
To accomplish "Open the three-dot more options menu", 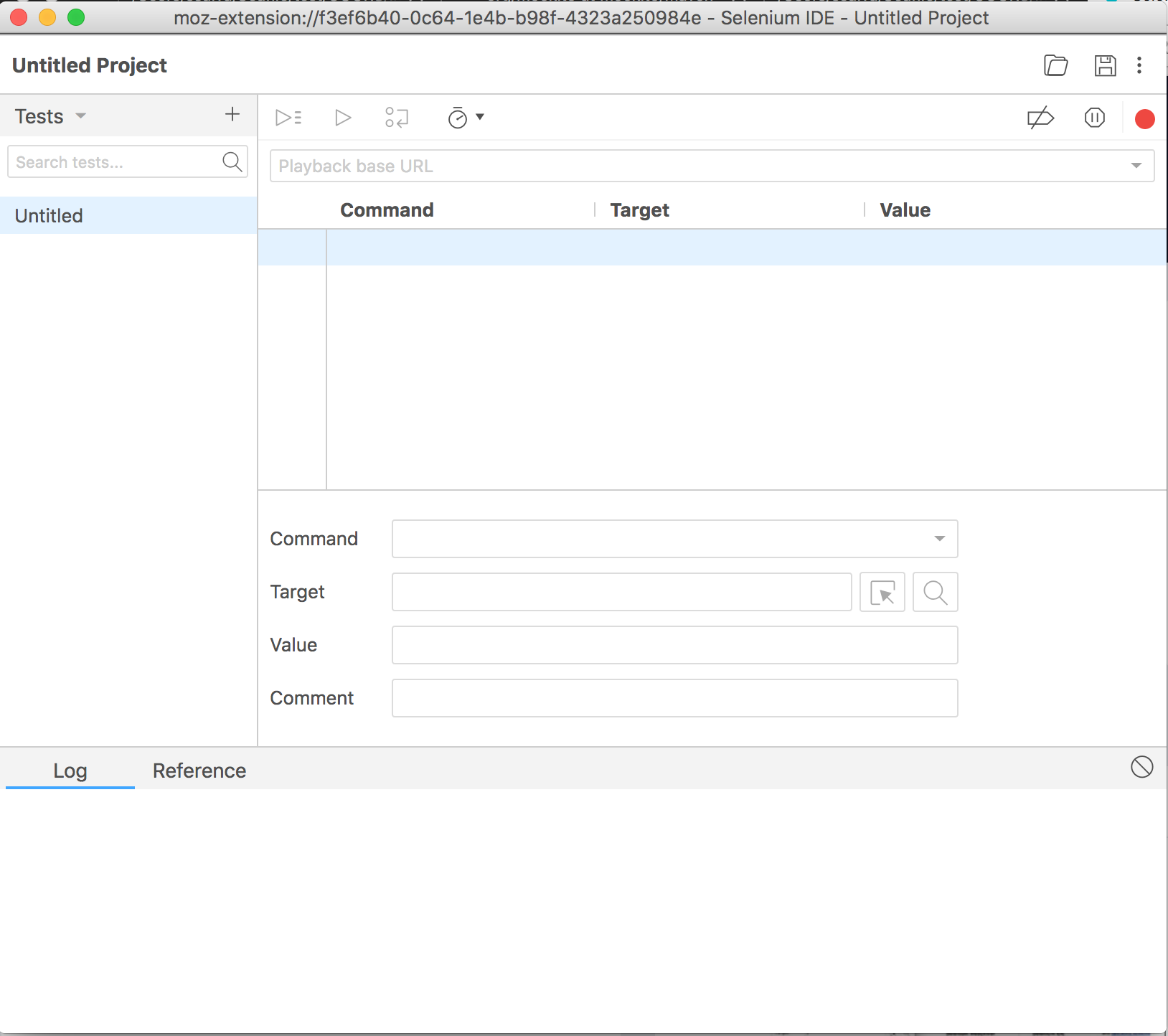I will tap(1139, 65).
